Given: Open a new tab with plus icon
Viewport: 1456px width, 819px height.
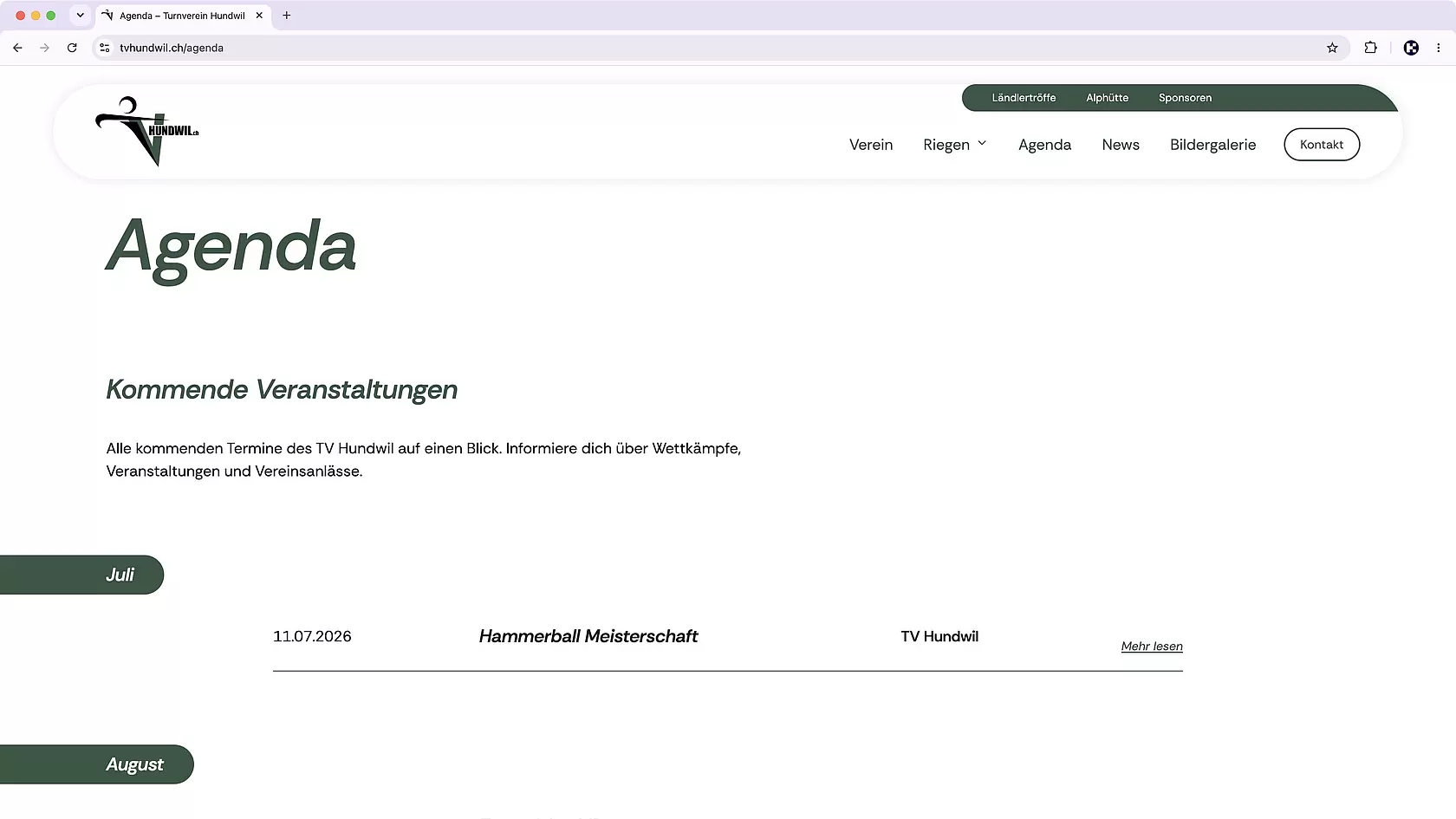Looking at the screenshot, I should [x=287, y=16].
